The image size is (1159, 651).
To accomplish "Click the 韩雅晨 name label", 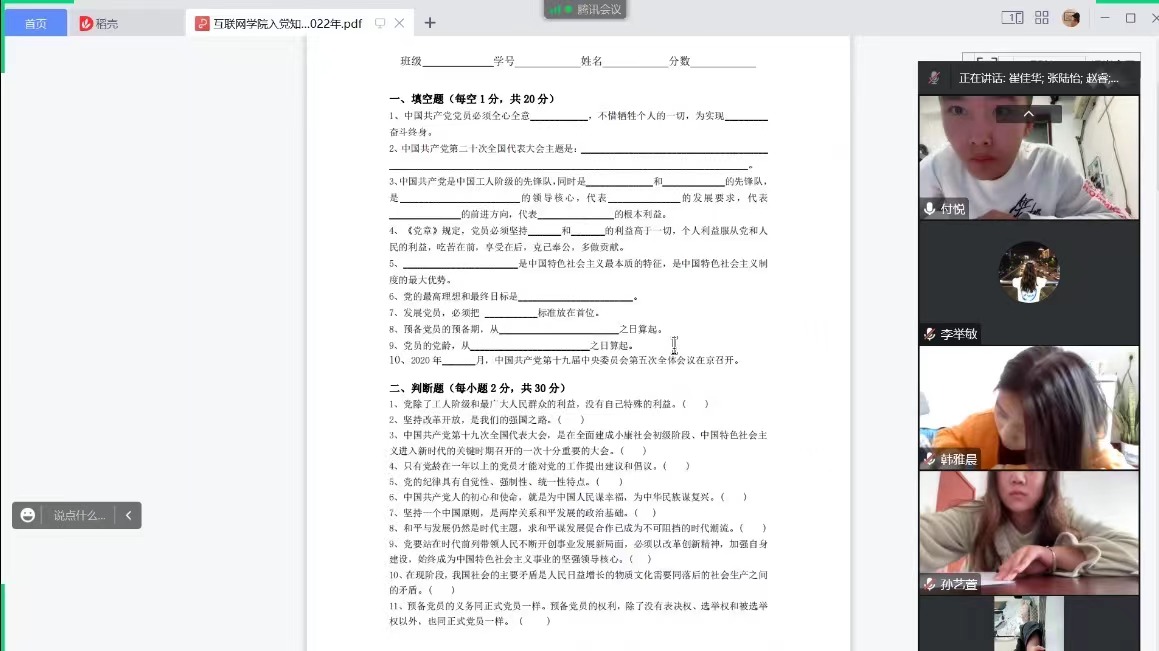I will click(959, 460).
